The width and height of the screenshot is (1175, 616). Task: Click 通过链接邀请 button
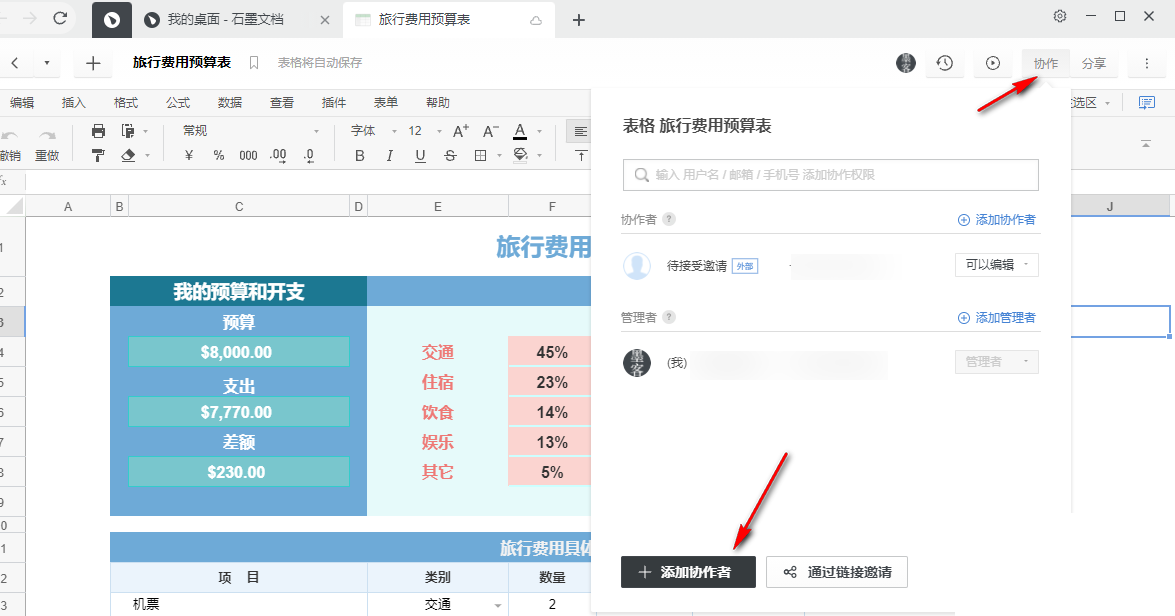(x=837, y=572)
